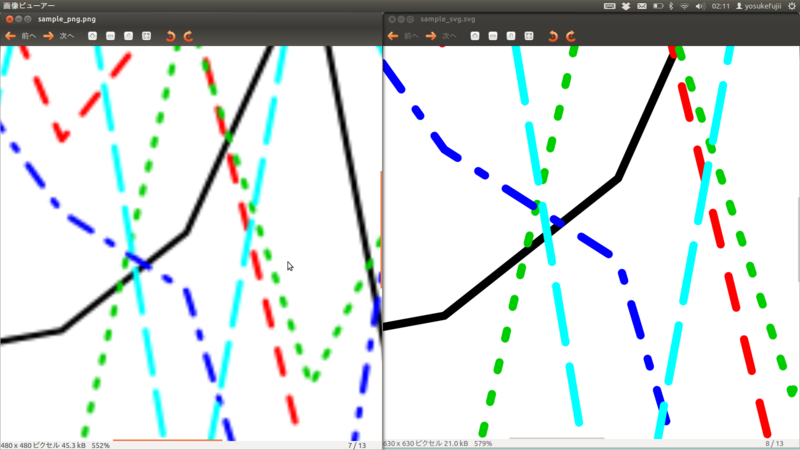Image resolution: width=800 pixels, height=450 pixels.
Task: Close the sample_png.png window
Action: tap(10, 19)
